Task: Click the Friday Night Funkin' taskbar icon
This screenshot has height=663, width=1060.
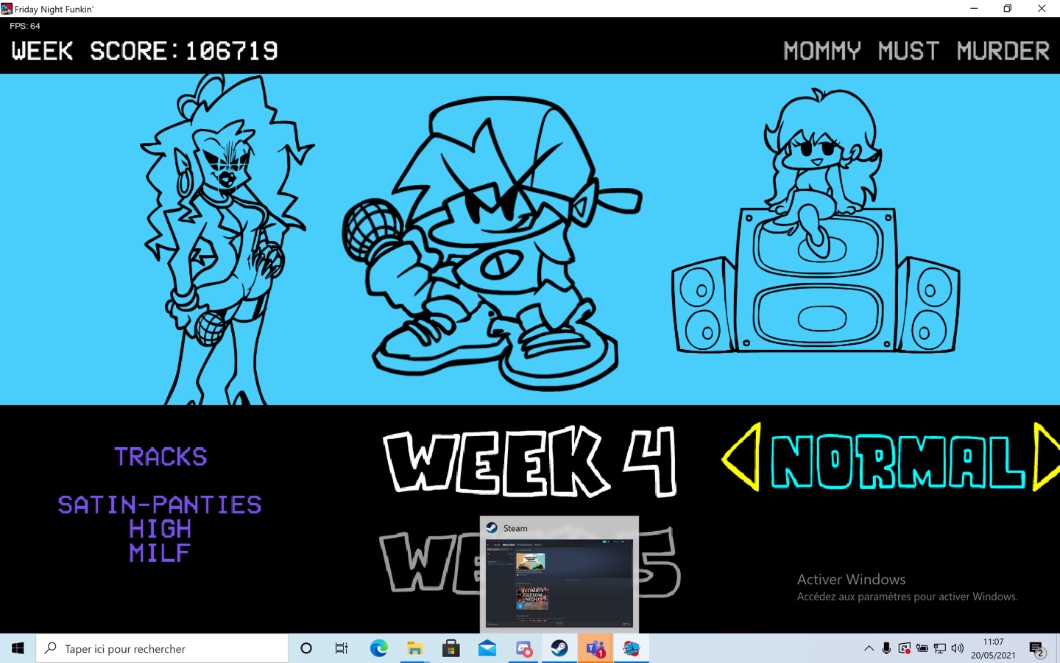Action: tap(631, 648)
